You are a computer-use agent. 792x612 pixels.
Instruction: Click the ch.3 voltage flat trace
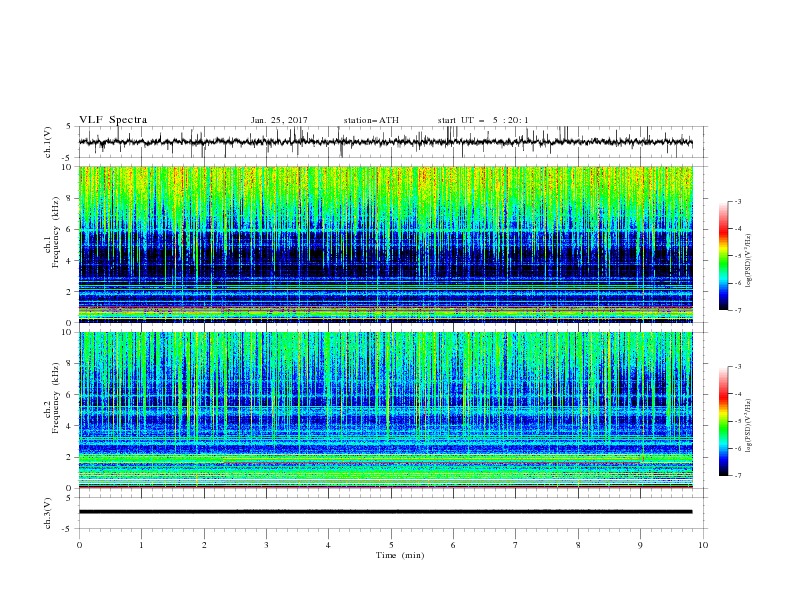click(386, 512)
